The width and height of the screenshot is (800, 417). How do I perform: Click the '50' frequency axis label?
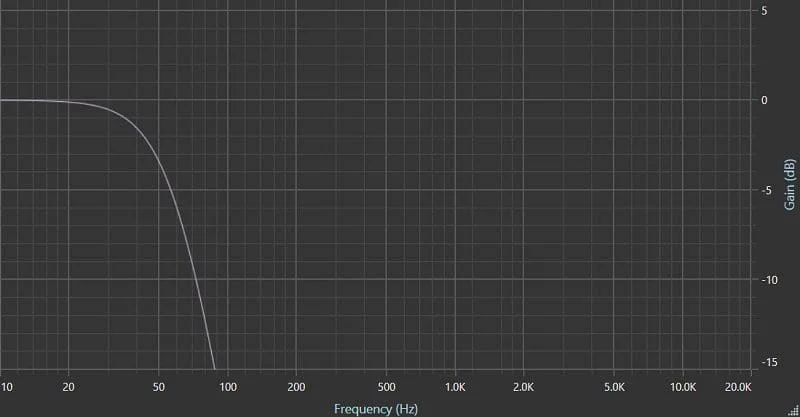159,387
